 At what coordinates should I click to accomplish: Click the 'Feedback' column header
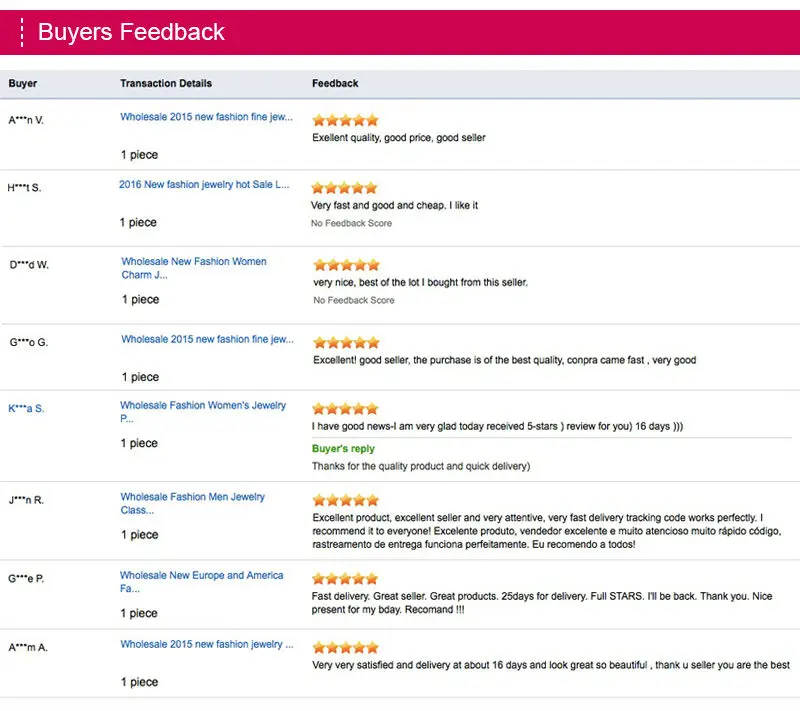tap(335, 84)
